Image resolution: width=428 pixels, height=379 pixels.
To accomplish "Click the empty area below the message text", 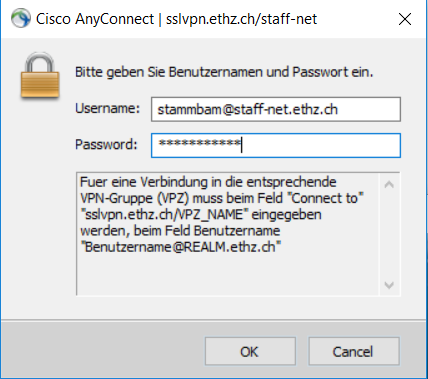I will pyautogui.click(x=228, y=274).
